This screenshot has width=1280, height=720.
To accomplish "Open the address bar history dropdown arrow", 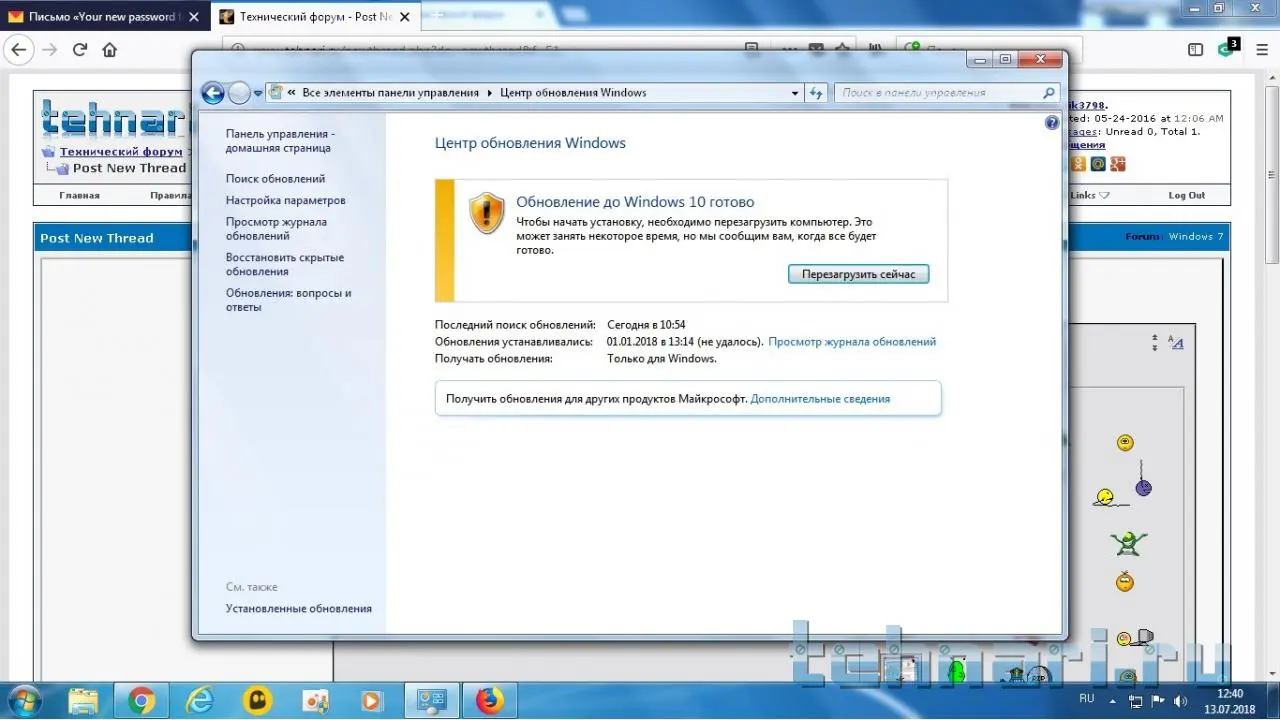I will (795, 93).
